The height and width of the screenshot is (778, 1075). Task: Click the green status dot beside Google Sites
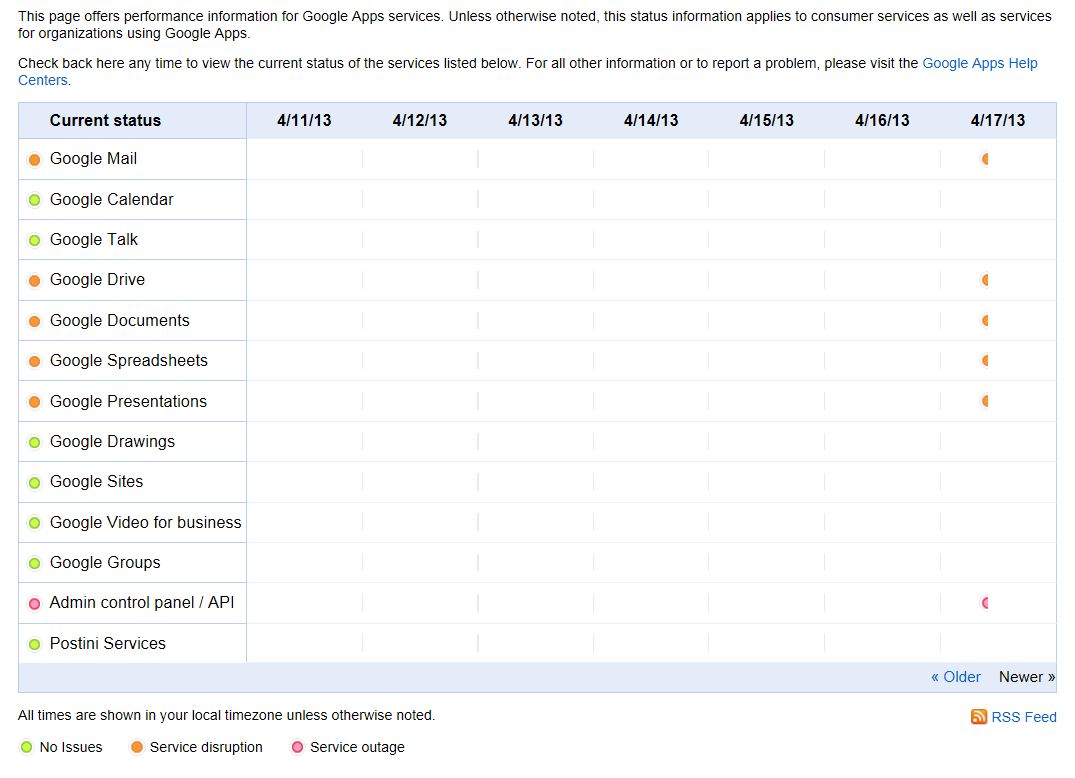(34, 483)
